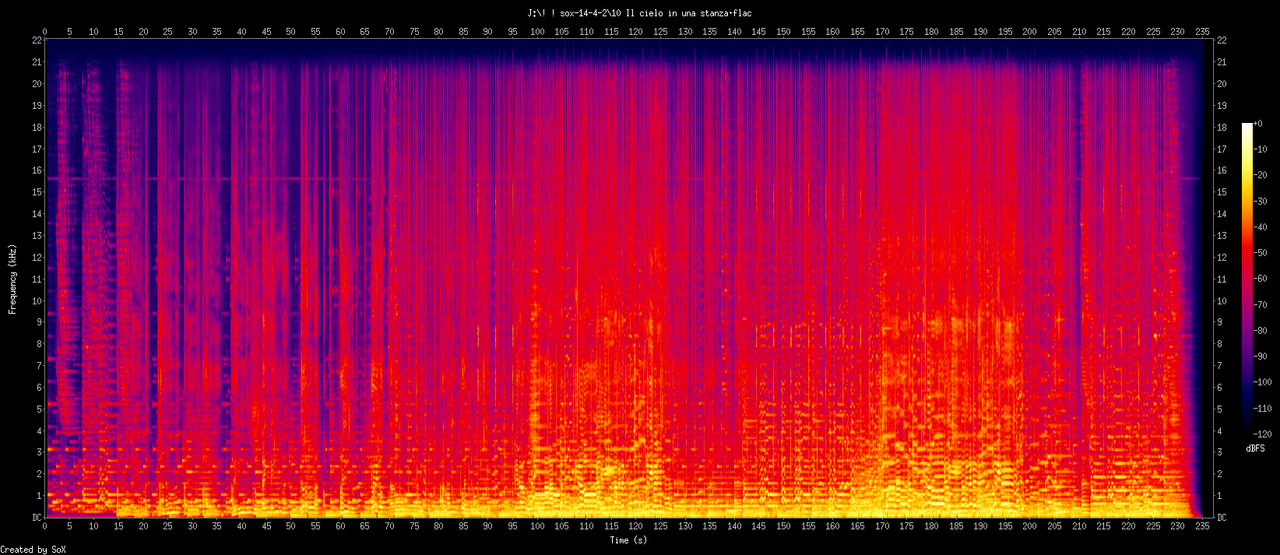This screenshot has width=1280, height=555.
Task: Click the "-30" colorbar label
Action: [x=1263, y=201]
